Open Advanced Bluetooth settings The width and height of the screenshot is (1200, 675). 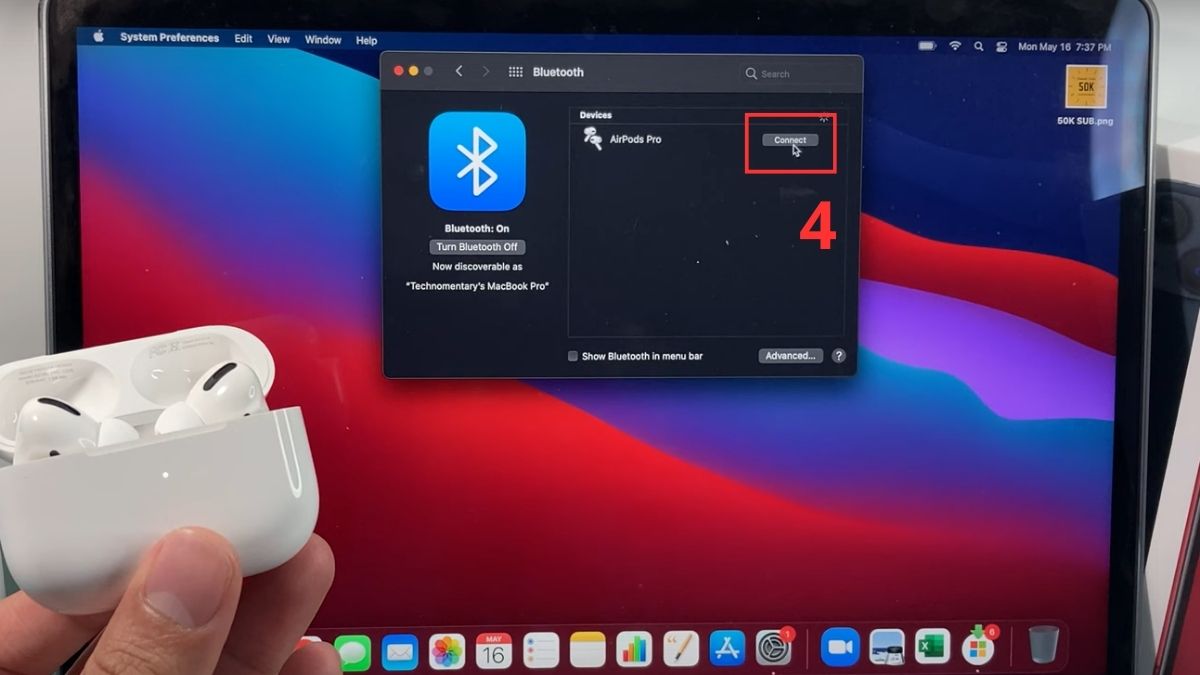click(x=789, y=355)
